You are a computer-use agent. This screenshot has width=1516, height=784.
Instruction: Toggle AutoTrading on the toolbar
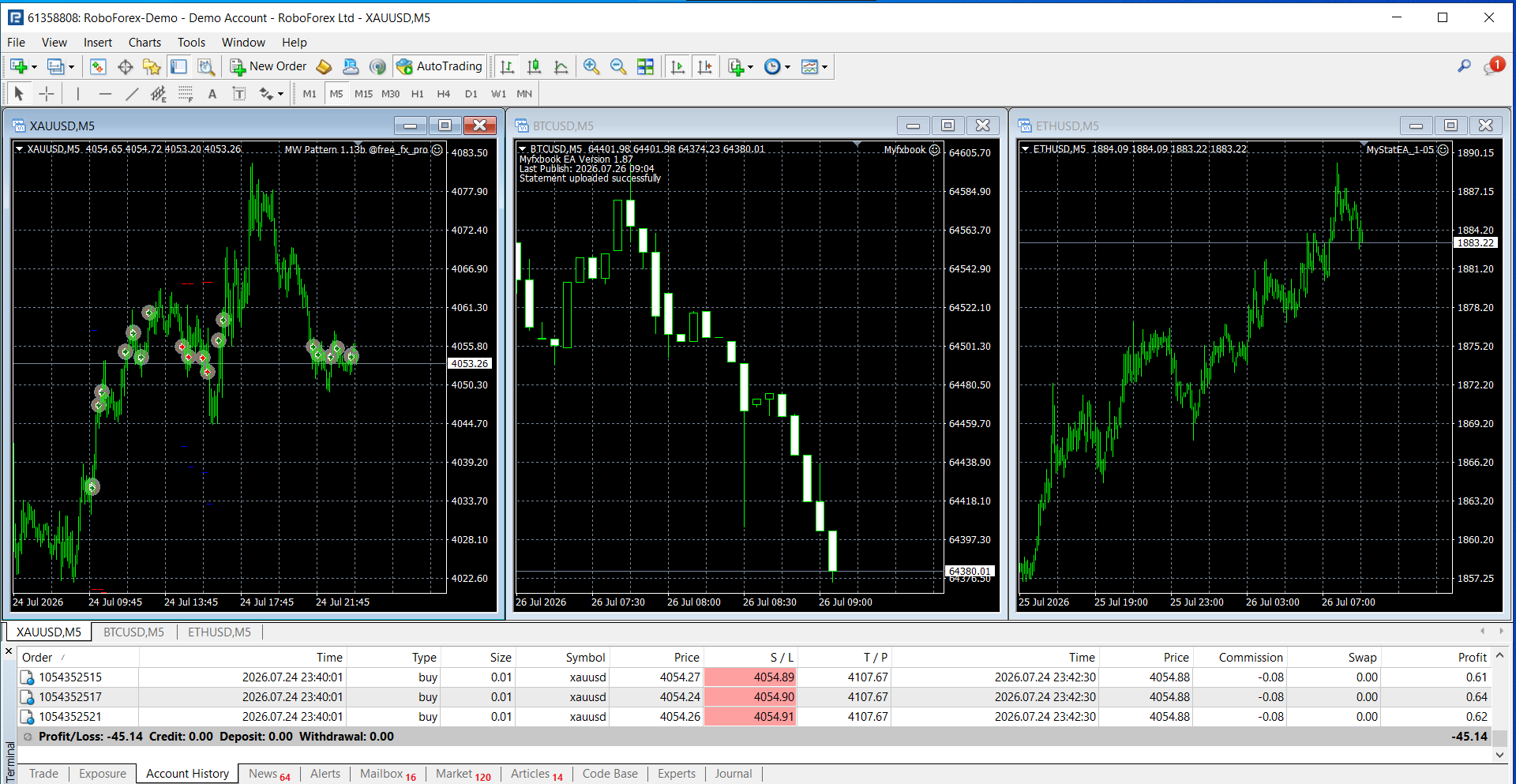(440, 66)
